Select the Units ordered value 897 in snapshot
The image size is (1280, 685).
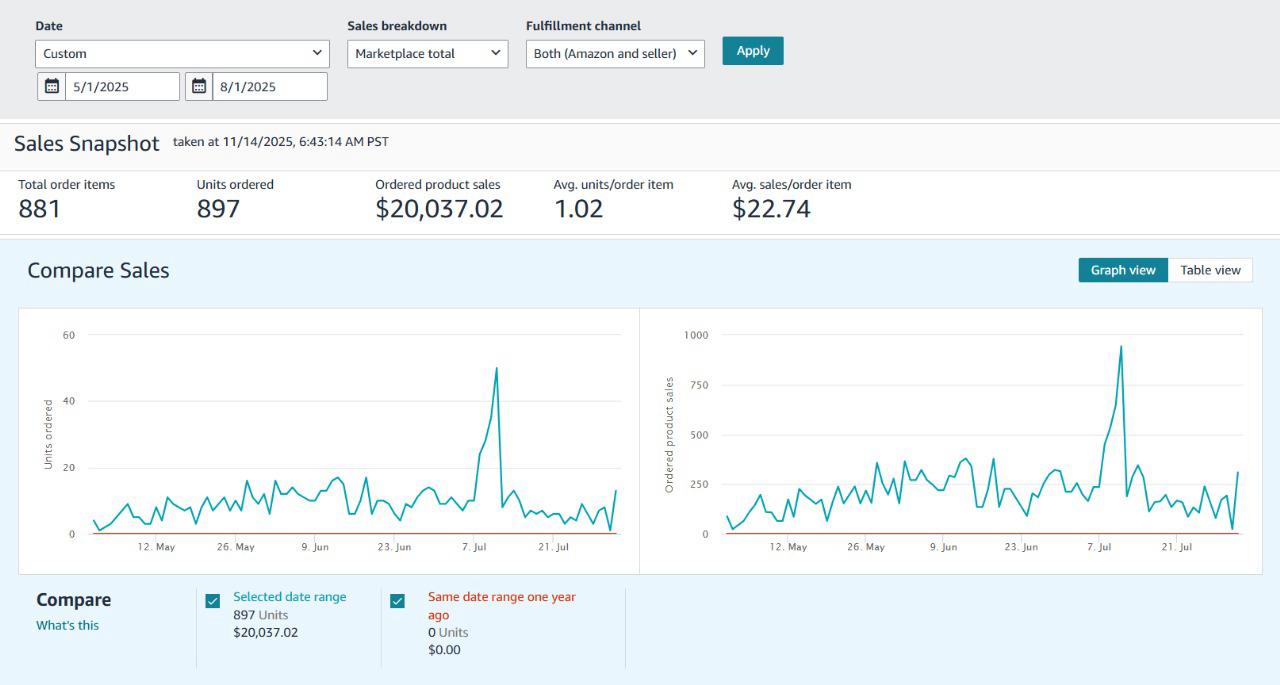coord(218,209)
